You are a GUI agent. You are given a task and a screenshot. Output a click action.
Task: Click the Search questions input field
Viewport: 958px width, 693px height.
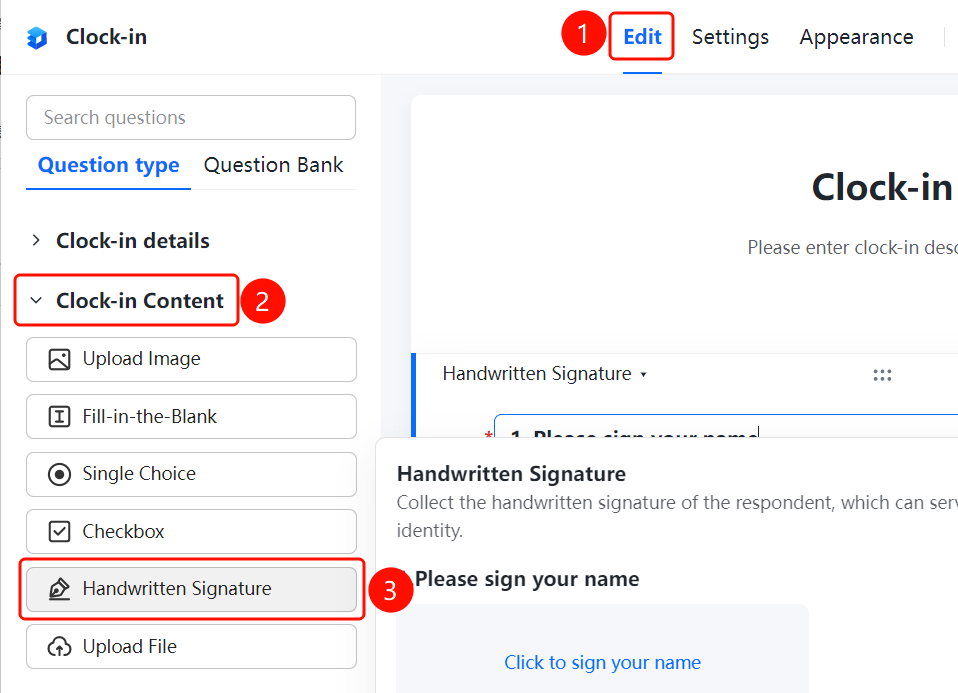pyautogui.click(x=191, y=117)
